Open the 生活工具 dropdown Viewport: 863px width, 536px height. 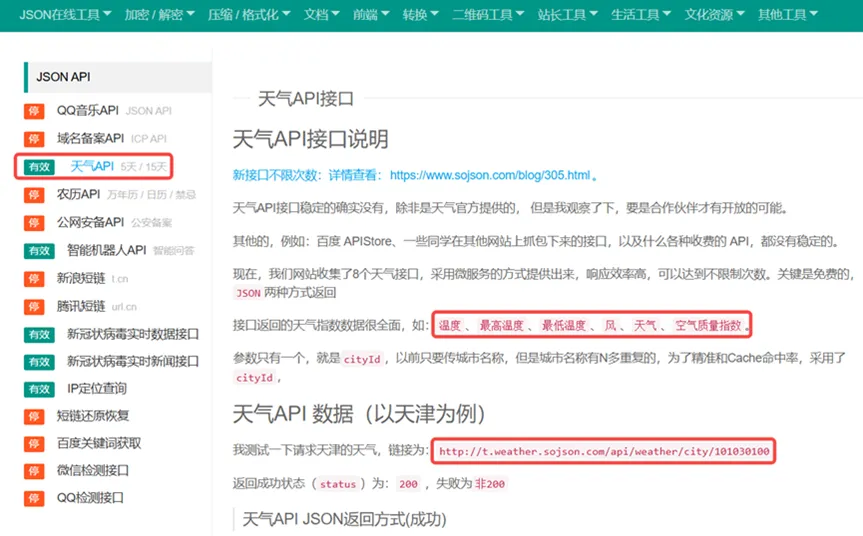(641, 14)
